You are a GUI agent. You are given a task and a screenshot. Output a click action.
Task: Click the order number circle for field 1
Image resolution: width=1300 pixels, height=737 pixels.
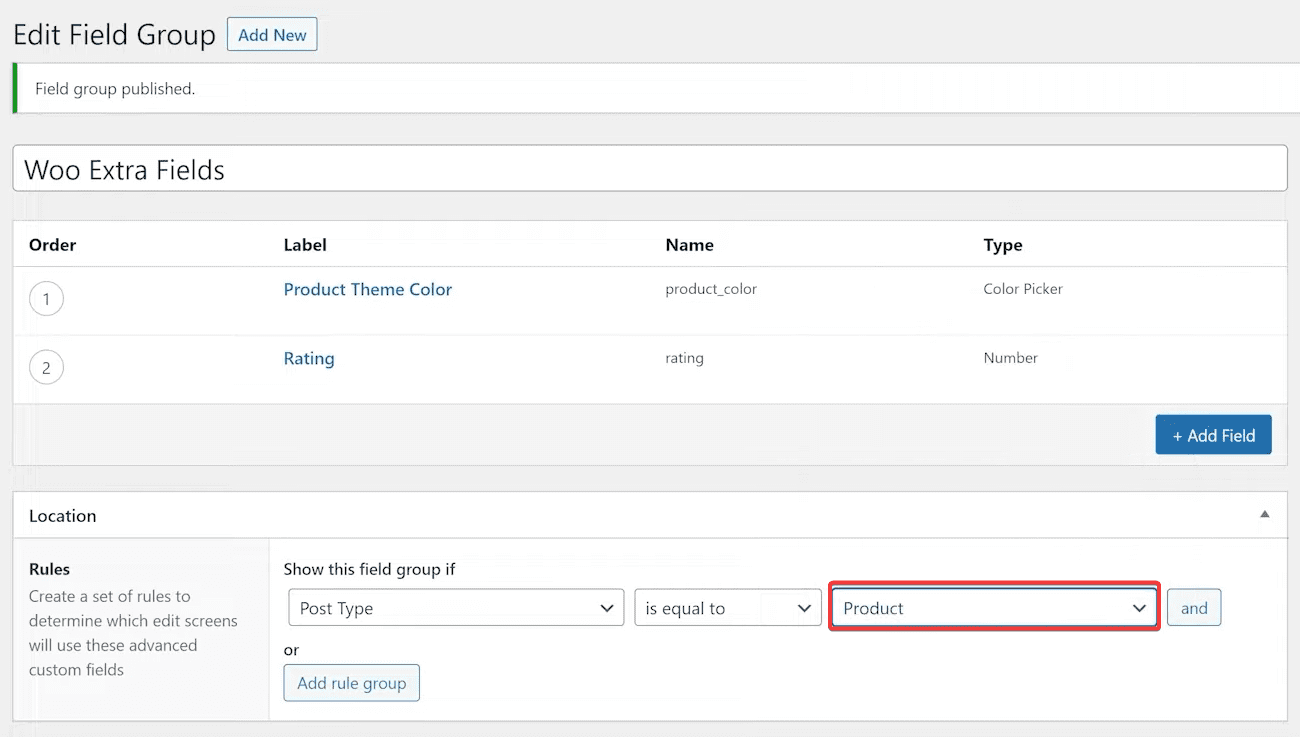point(46,298)
